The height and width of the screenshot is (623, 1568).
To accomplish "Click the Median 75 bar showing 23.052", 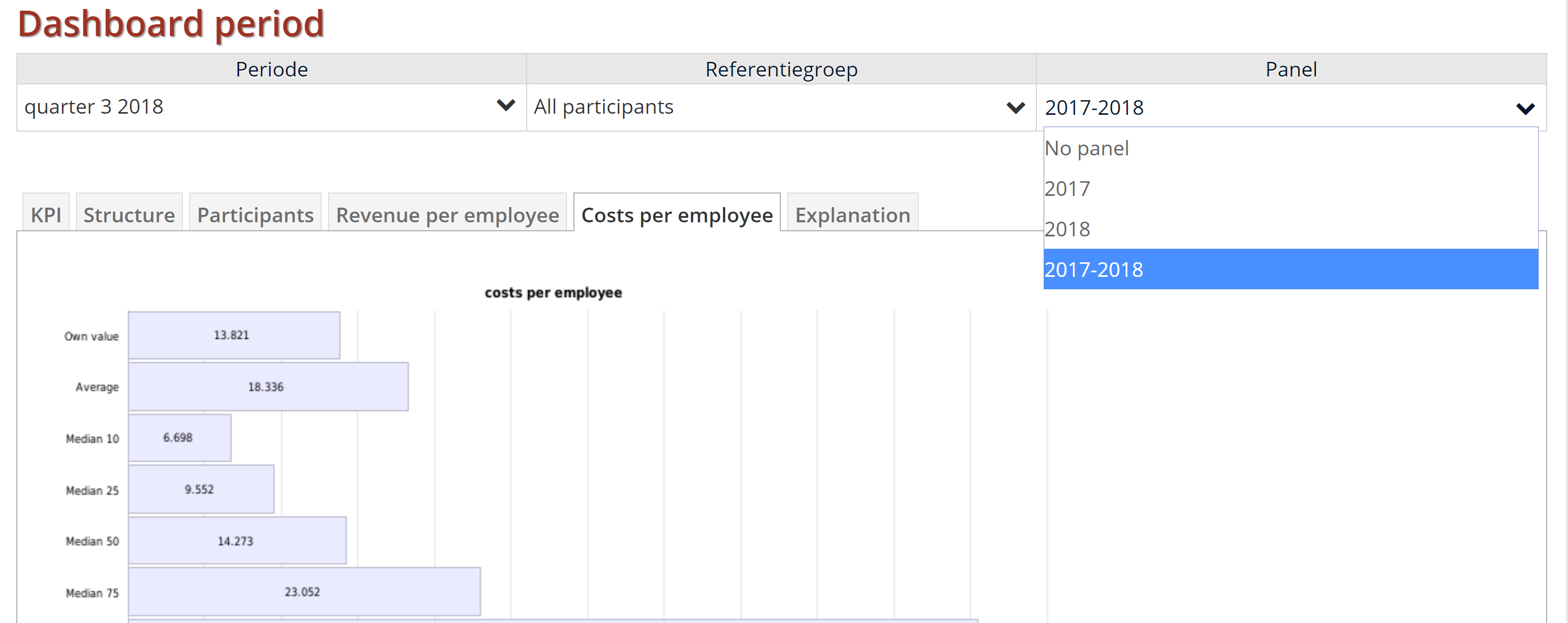I will coord(304,592).
